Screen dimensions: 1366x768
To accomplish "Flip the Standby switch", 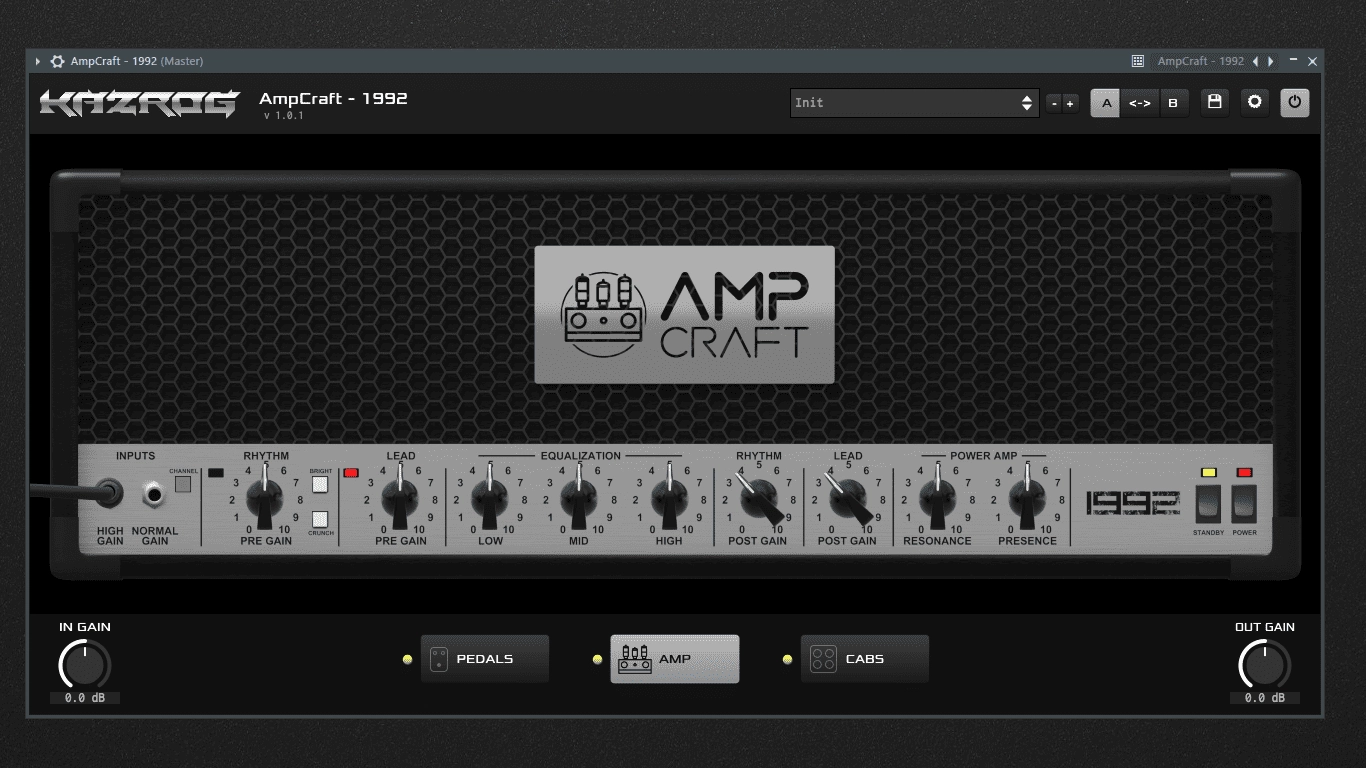I will [x=1209, y=504].
